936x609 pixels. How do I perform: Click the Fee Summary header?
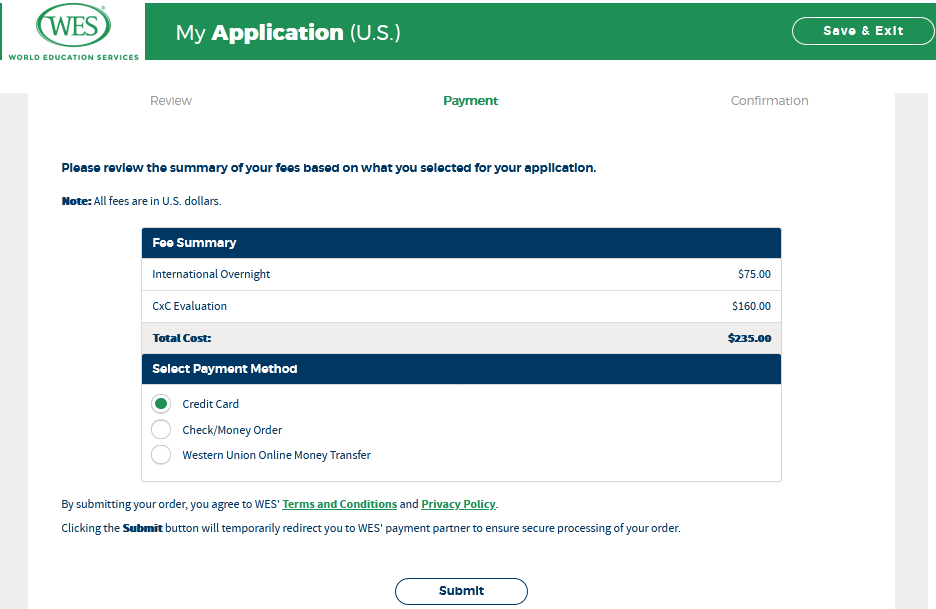click(194, 243)
